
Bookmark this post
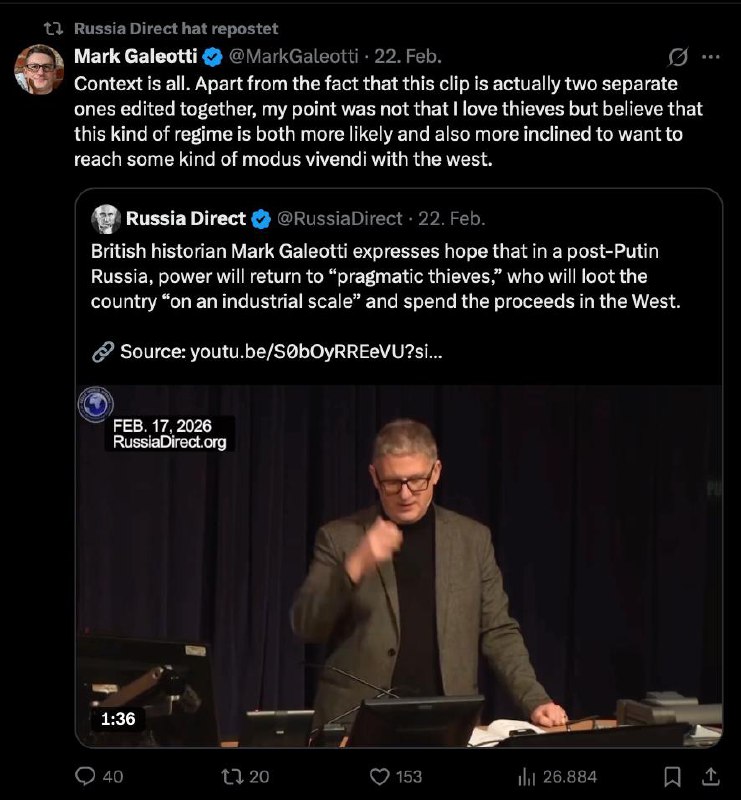click(673, 776)
